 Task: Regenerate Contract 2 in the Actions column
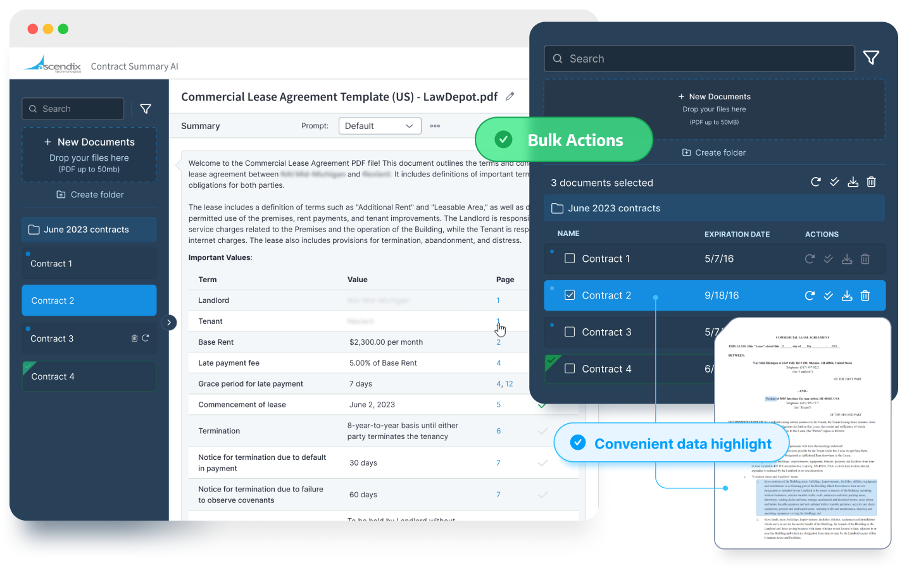pyautogui.click(x=809, y=296)
